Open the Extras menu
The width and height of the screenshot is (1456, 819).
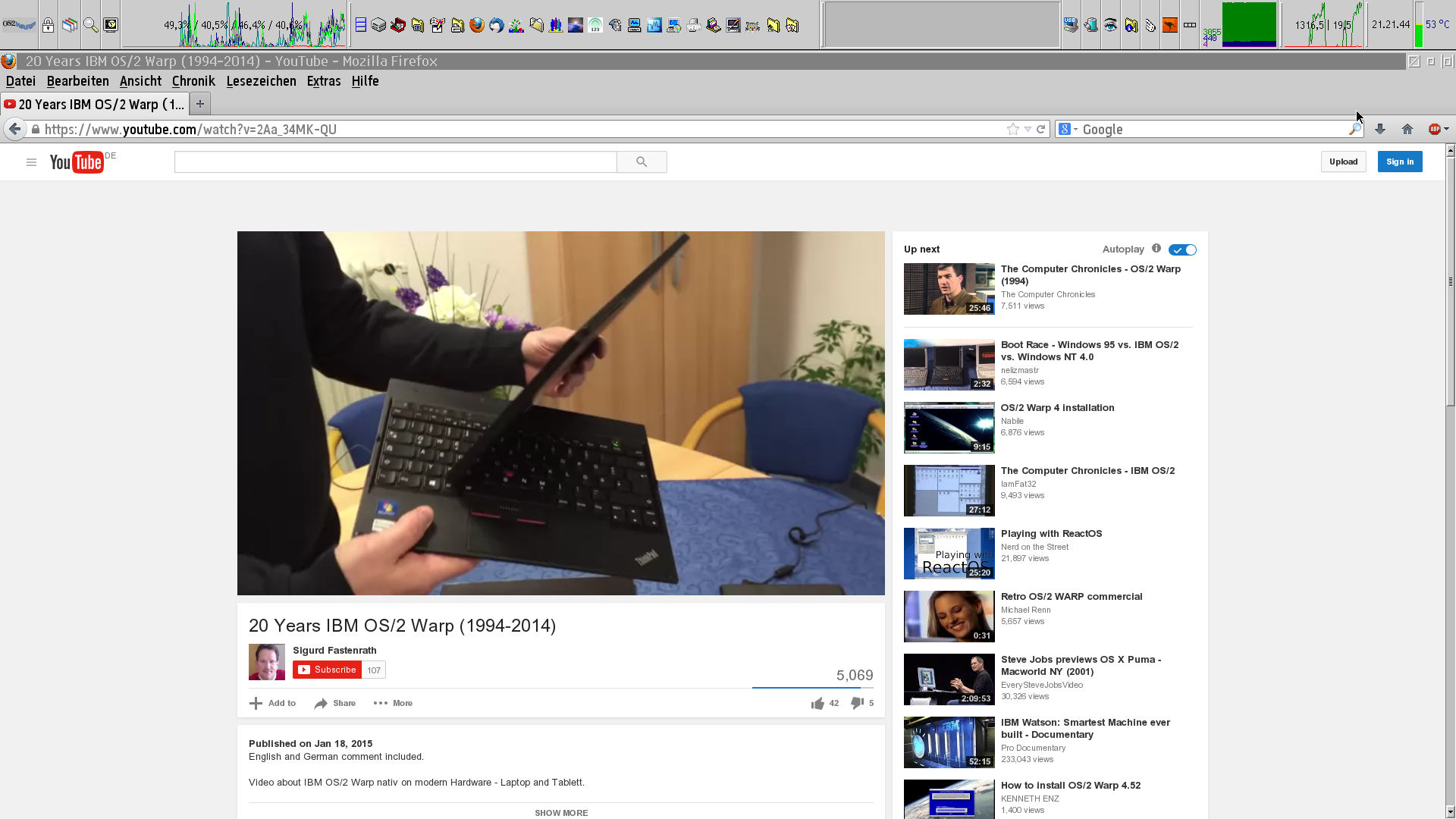pos(324,81)
